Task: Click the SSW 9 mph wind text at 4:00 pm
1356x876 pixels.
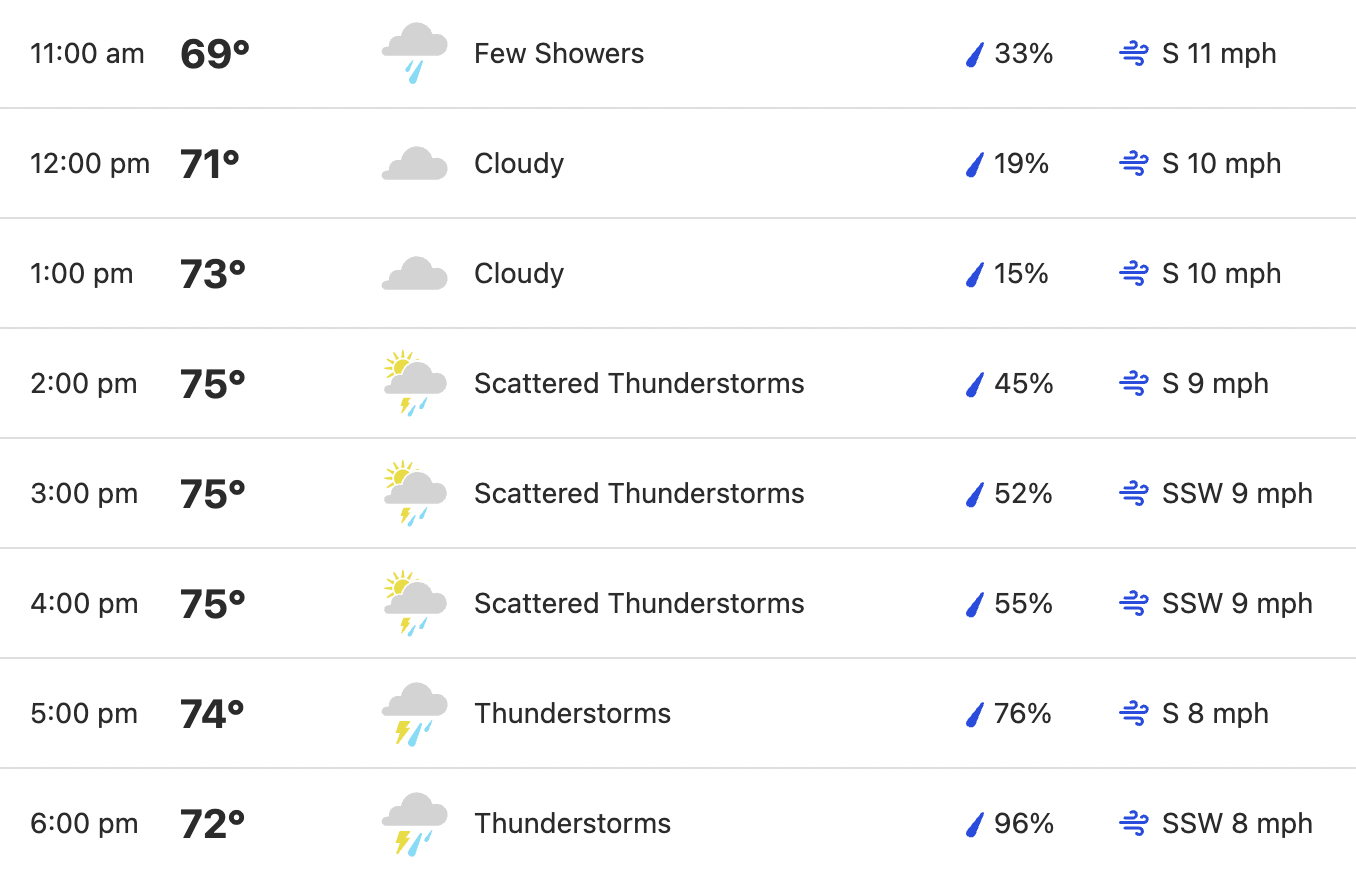Action: (x=1237, y=604)
